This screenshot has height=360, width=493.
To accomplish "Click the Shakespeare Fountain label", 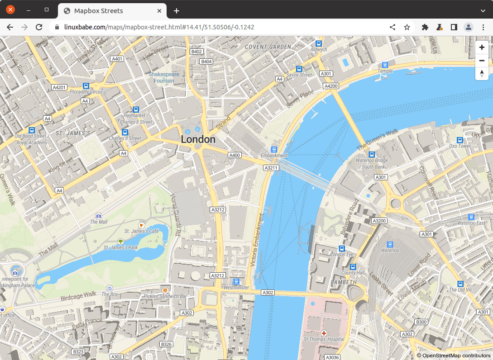I will (x=164, y=77).
